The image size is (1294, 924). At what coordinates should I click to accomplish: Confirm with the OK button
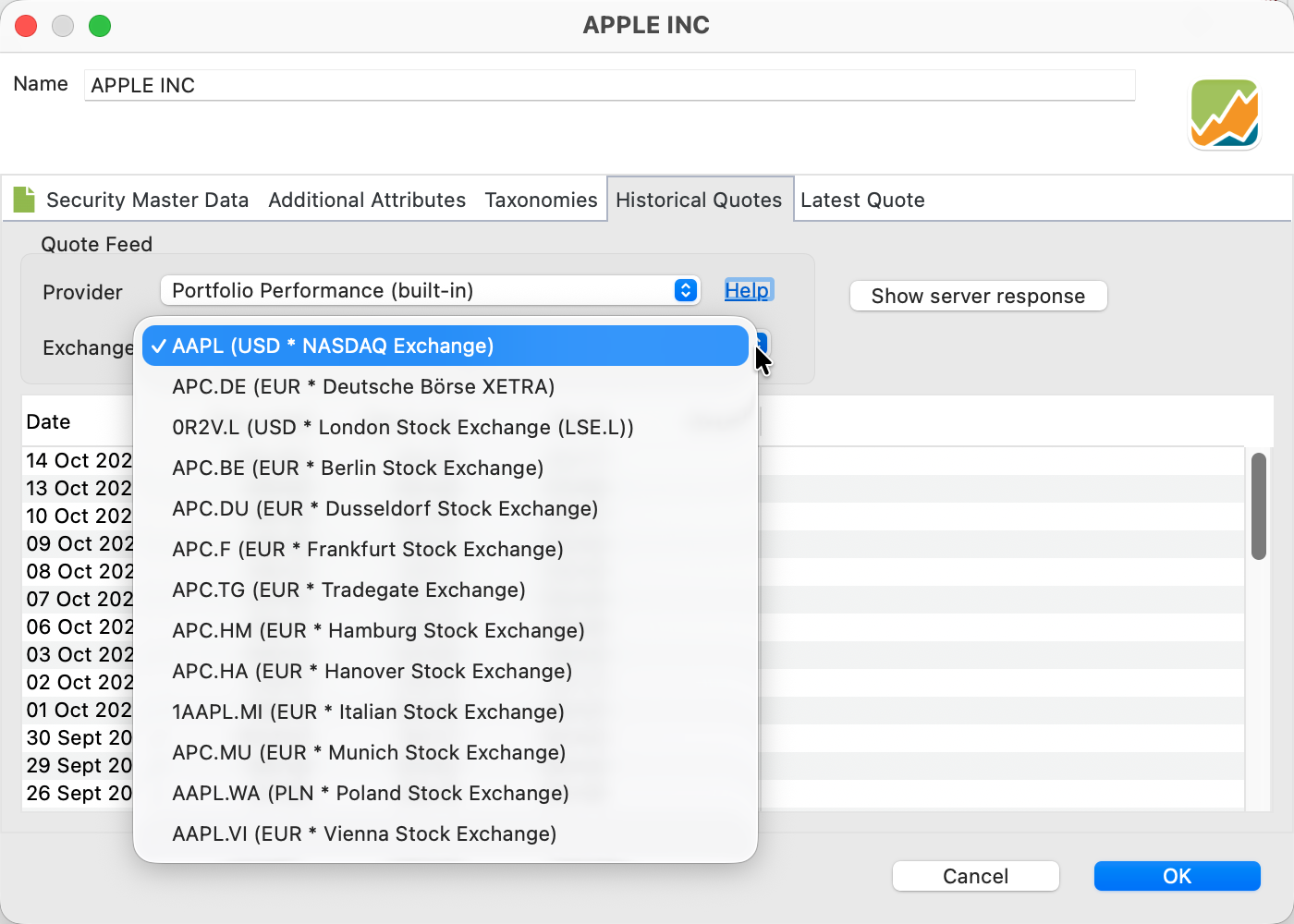(1177, 876)
